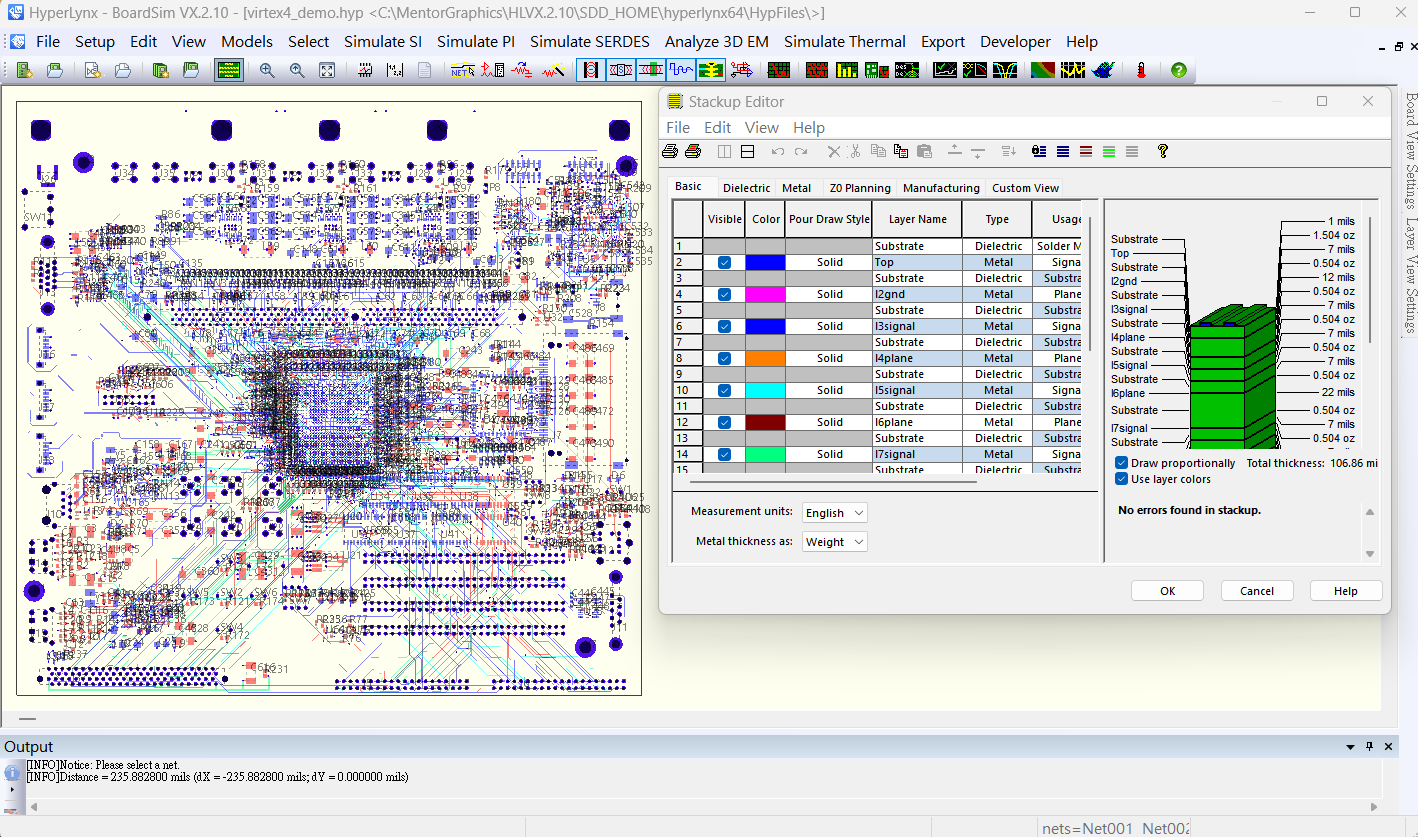Viewport: 1418px width, 837px height.
Task: Click the yellow question mark help icon
Action: point(1163,151)
